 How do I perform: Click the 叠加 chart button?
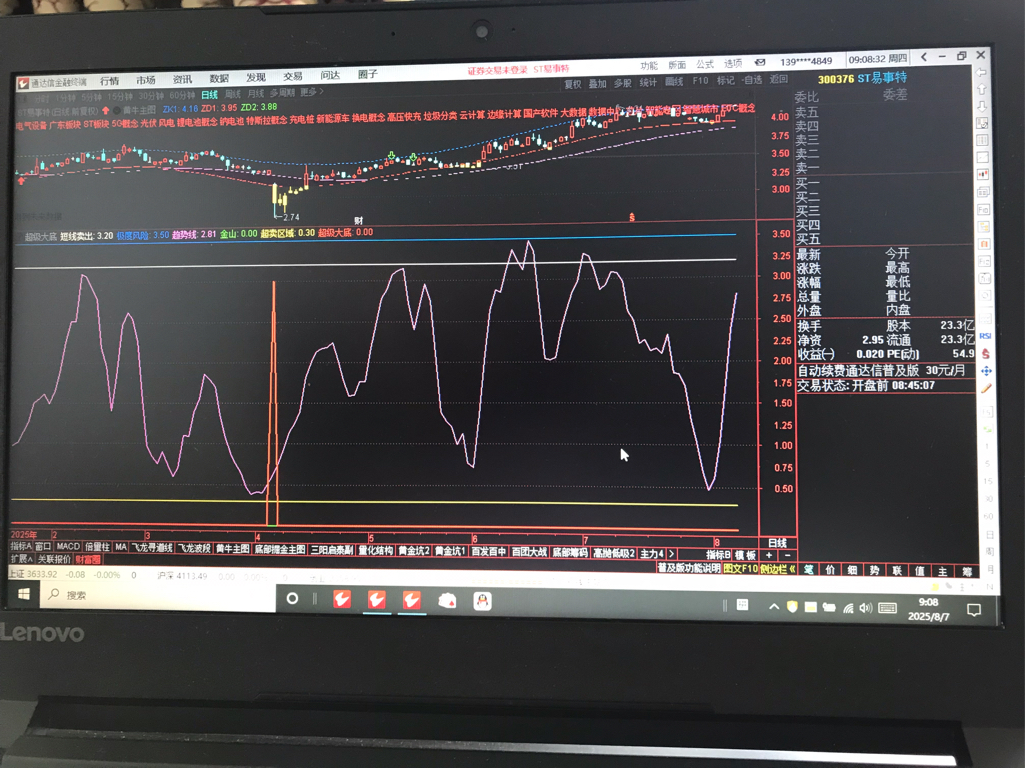[597, 84]
